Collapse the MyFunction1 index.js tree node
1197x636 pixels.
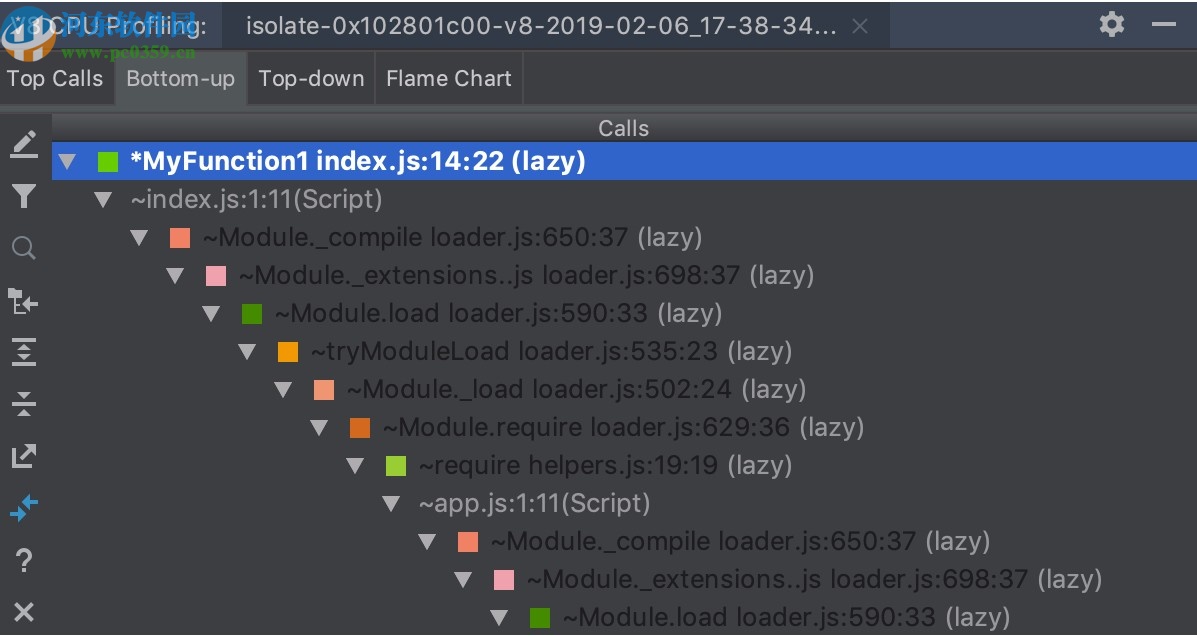point(66,161)
